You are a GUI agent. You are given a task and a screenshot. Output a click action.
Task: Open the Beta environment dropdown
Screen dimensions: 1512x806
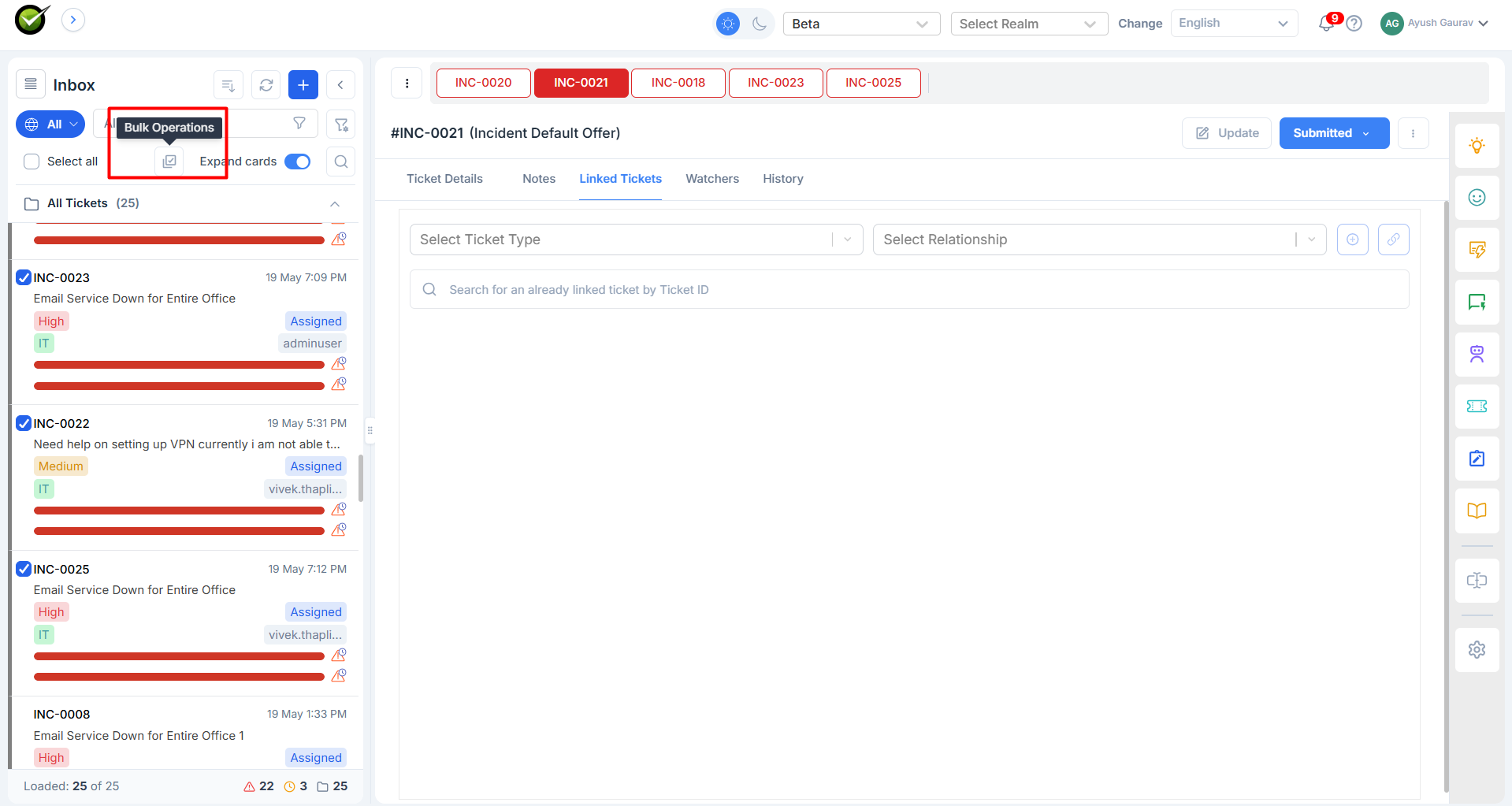[x=861, y=24]
